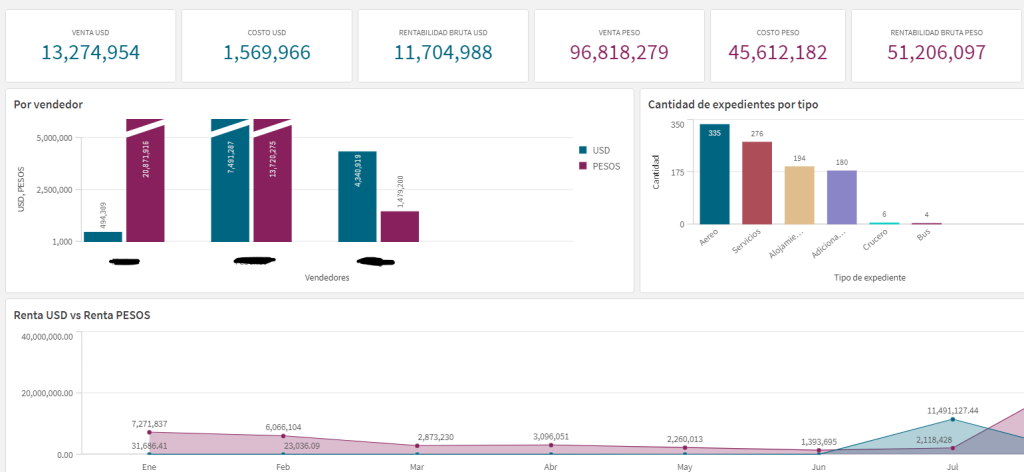Click the Abr month label

(551, 467)
